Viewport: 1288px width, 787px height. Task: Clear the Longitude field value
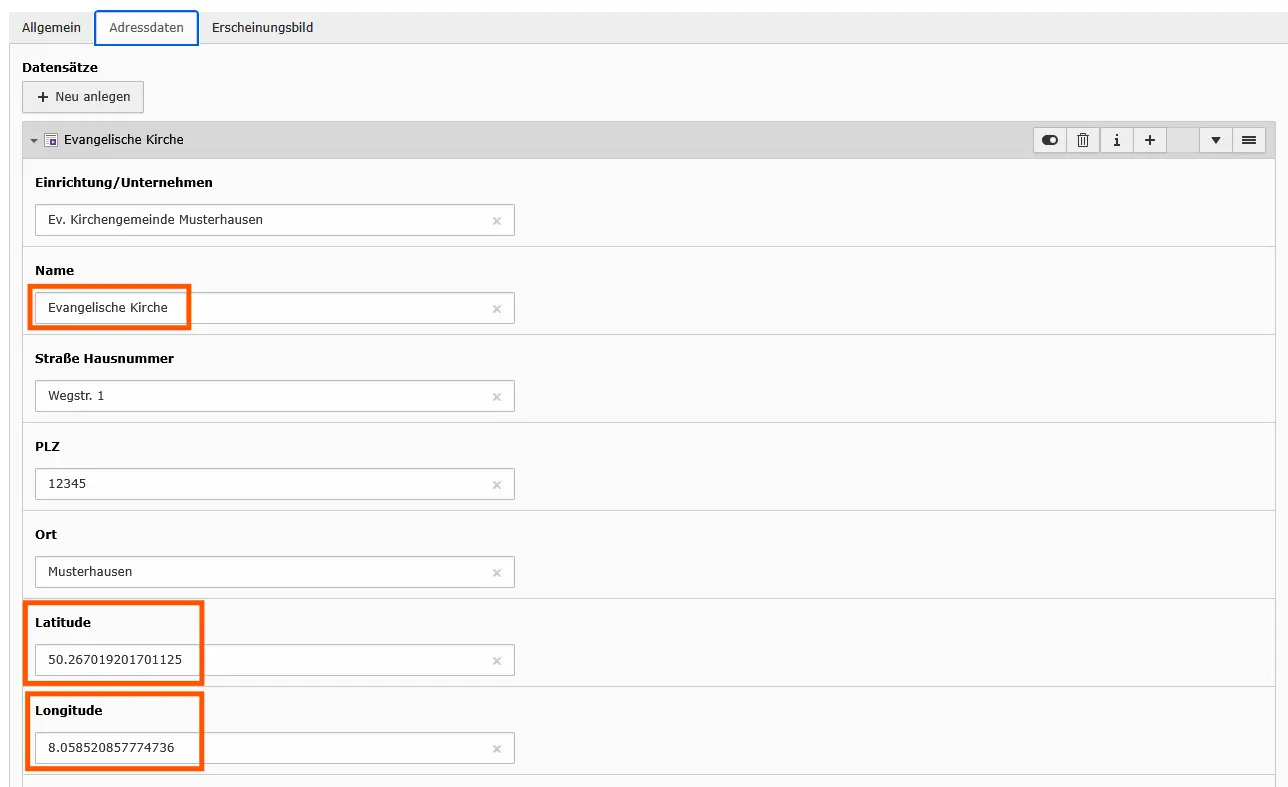coord(497,748)
